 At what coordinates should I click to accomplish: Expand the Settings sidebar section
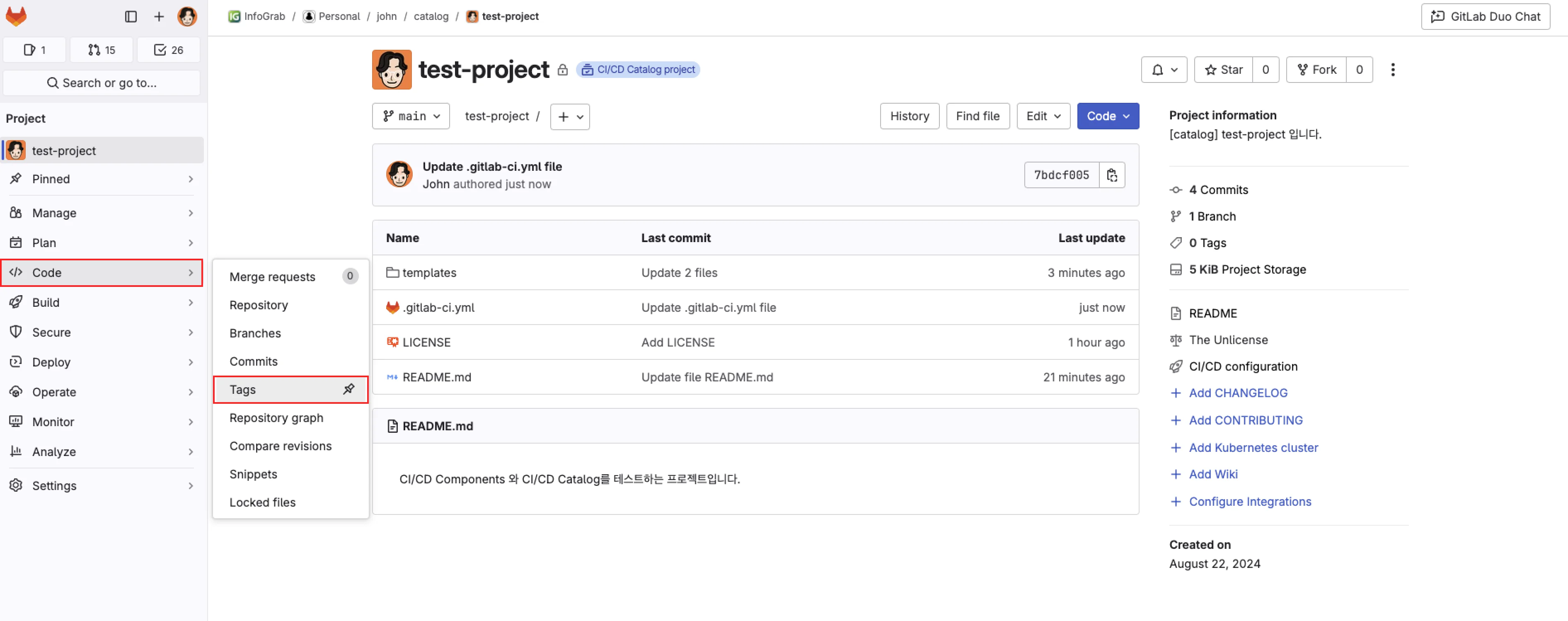(54, 485)
